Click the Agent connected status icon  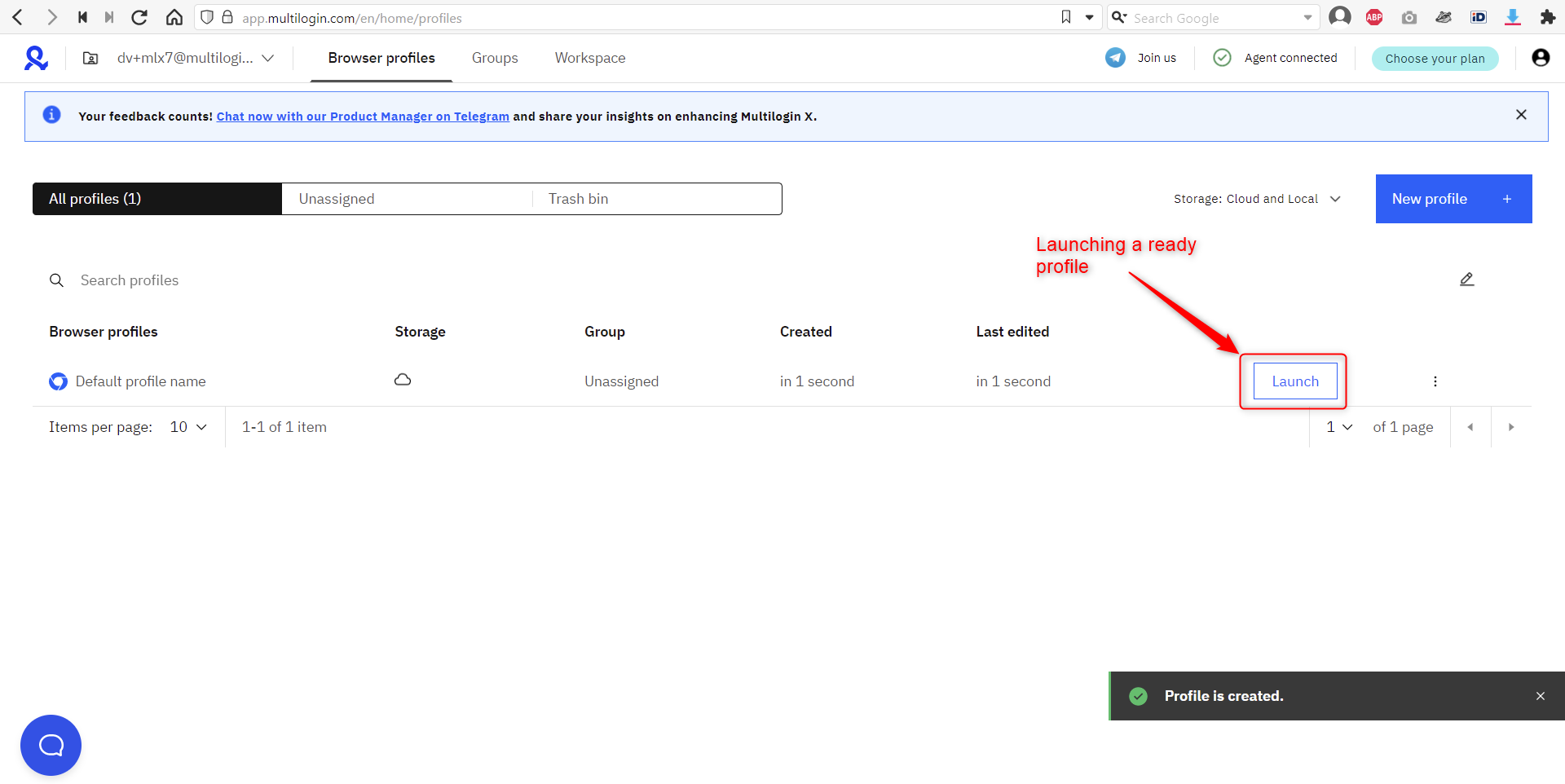pos(1222,57)
